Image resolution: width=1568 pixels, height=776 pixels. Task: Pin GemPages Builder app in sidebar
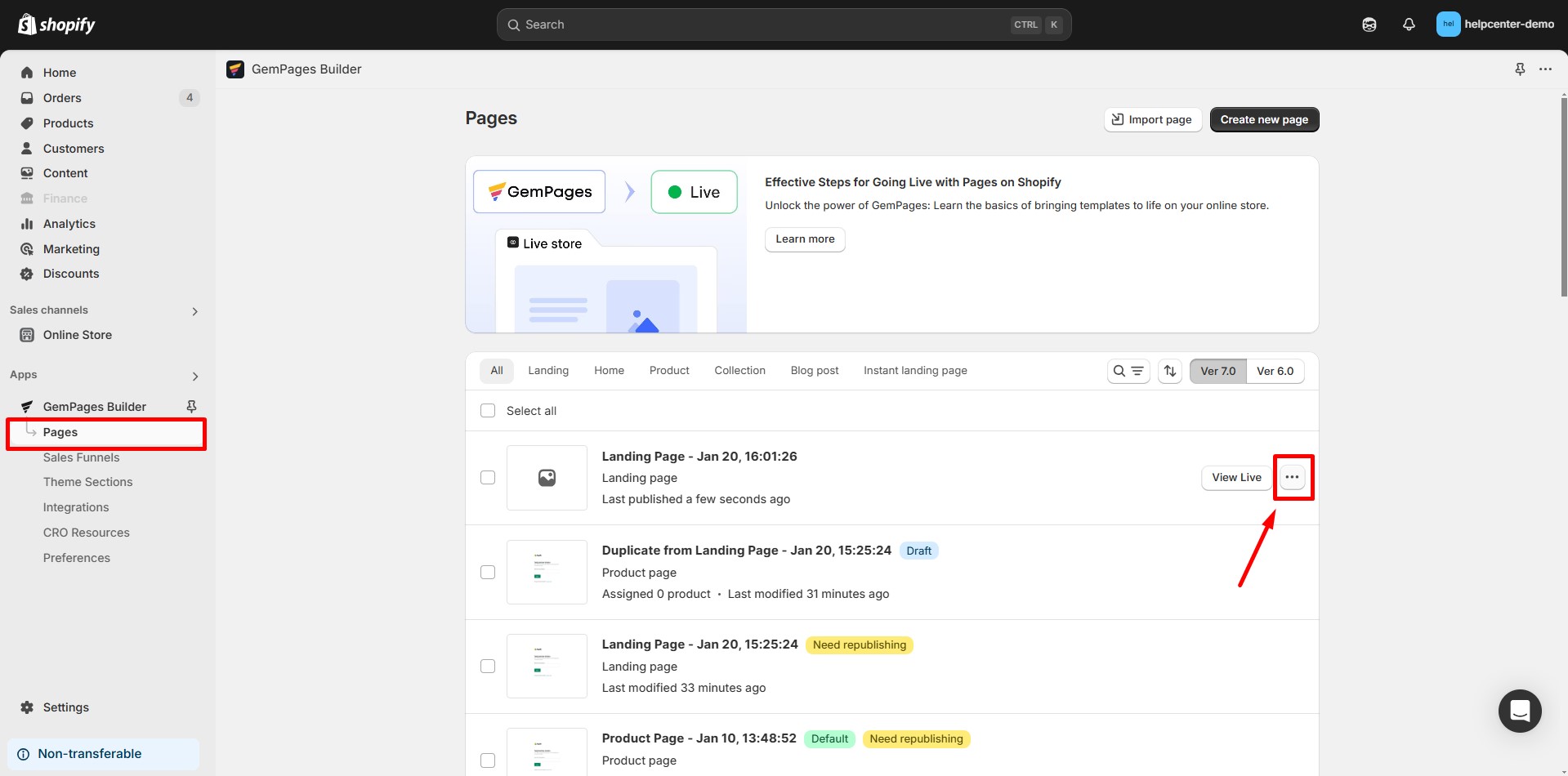pos(191,406)
